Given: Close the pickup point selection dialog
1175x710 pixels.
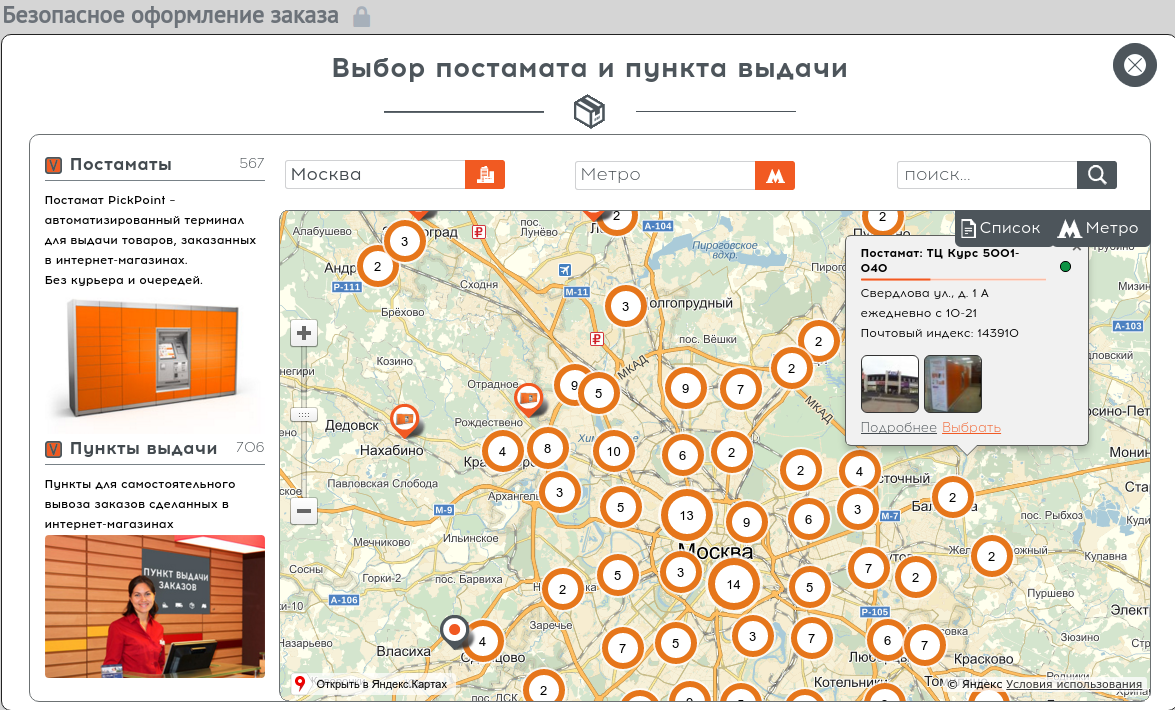Looking at the screenshot, I should (1134, 66).
